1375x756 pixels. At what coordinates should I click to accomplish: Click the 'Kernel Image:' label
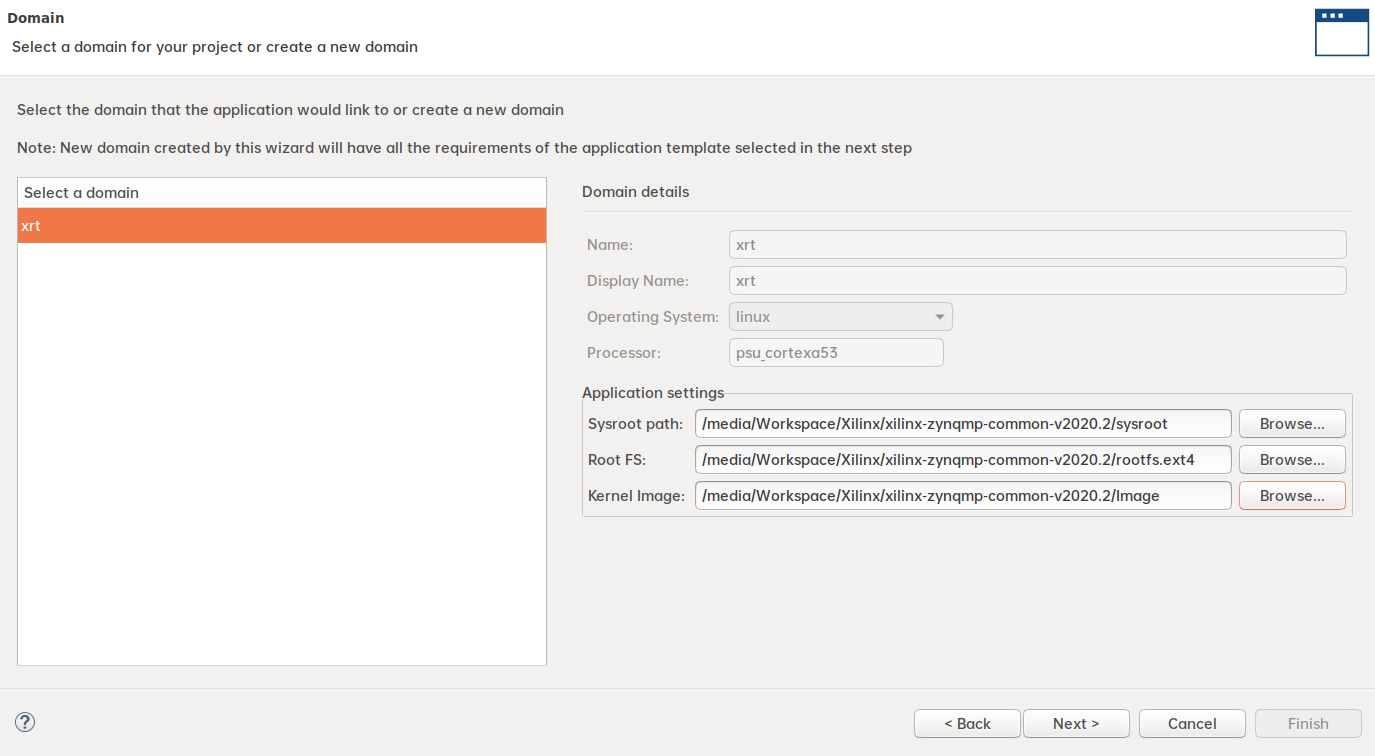point(636,496)
